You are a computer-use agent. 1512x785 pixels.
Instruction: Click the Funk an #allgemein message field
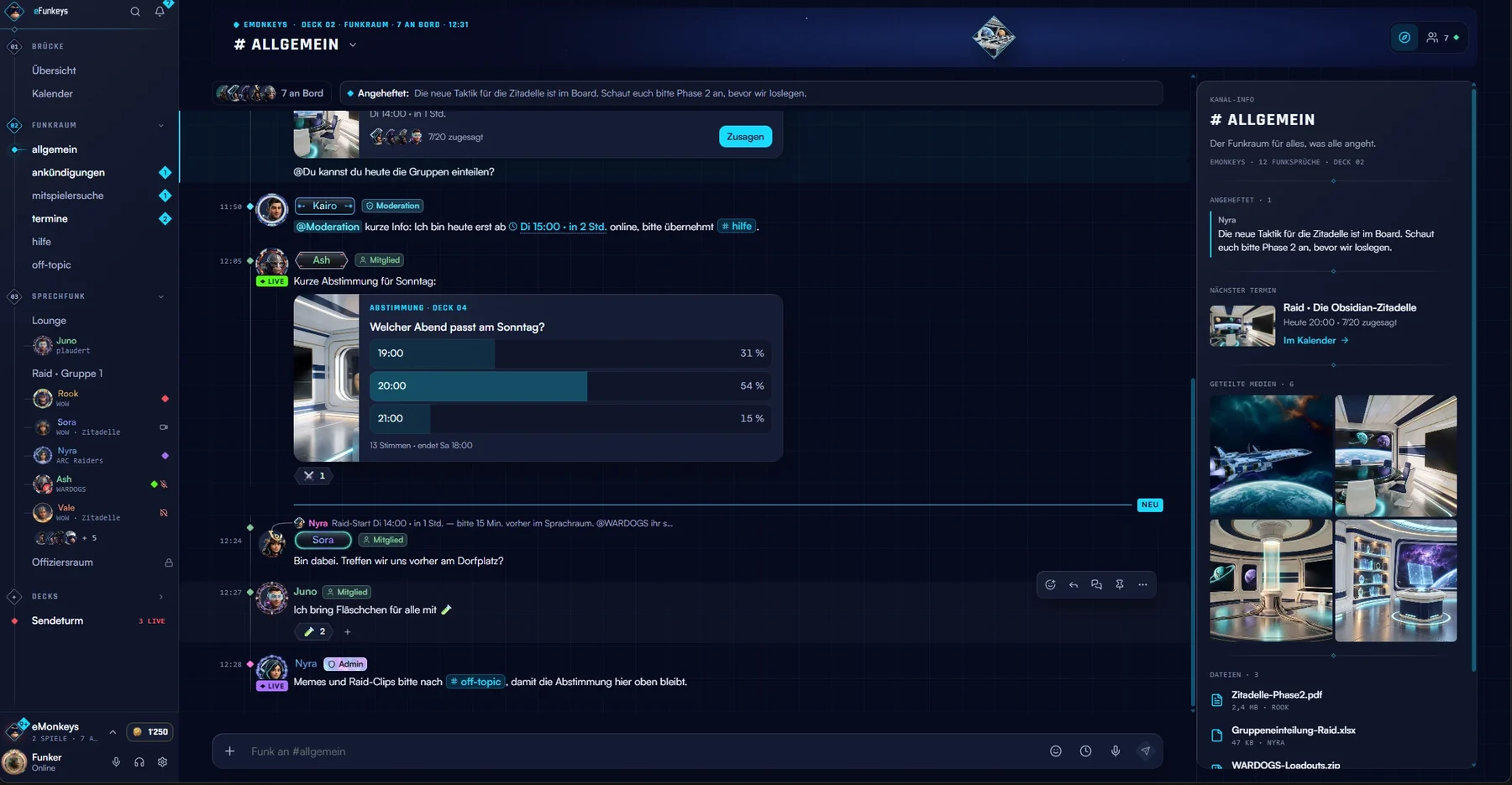[x=638, y=751]
